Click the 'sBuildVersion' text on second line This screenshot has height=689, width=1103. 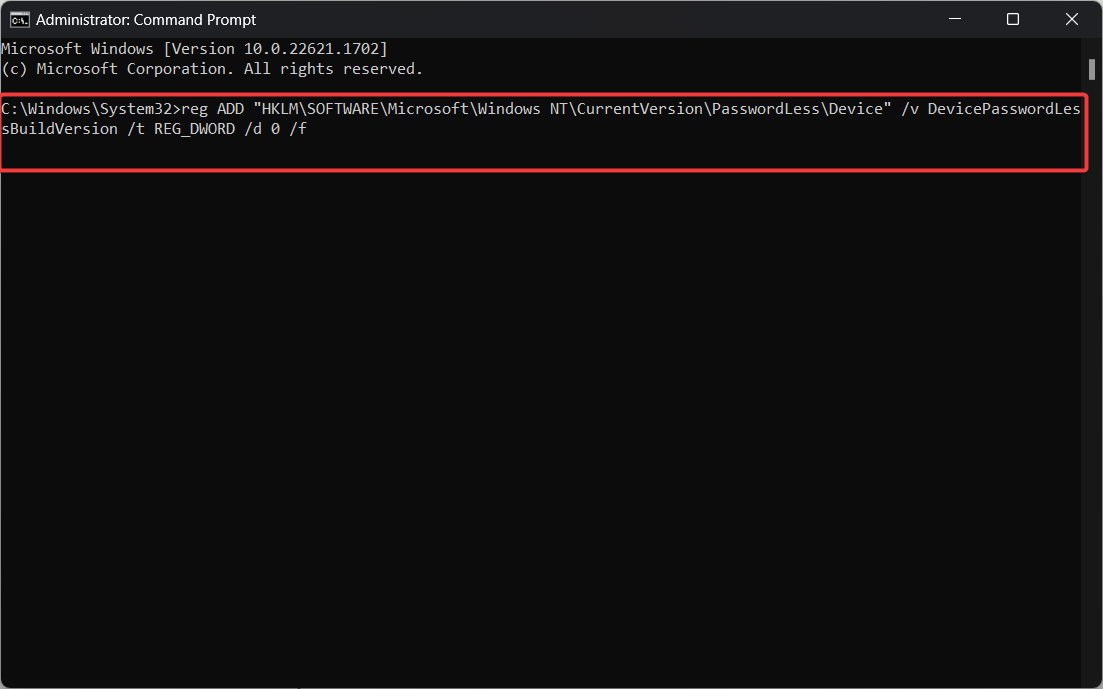pos(59,129)
